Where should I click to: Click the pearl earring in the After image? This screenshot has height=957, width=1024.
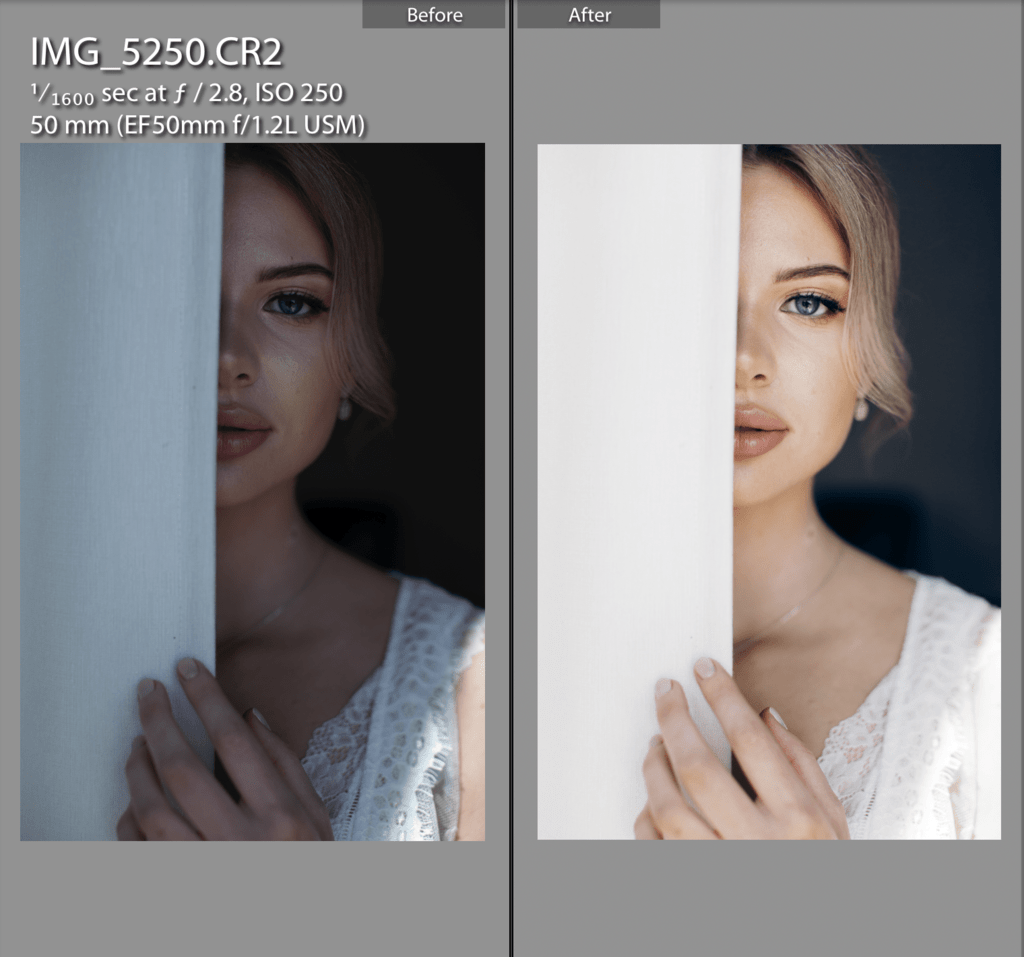[861, 408]
